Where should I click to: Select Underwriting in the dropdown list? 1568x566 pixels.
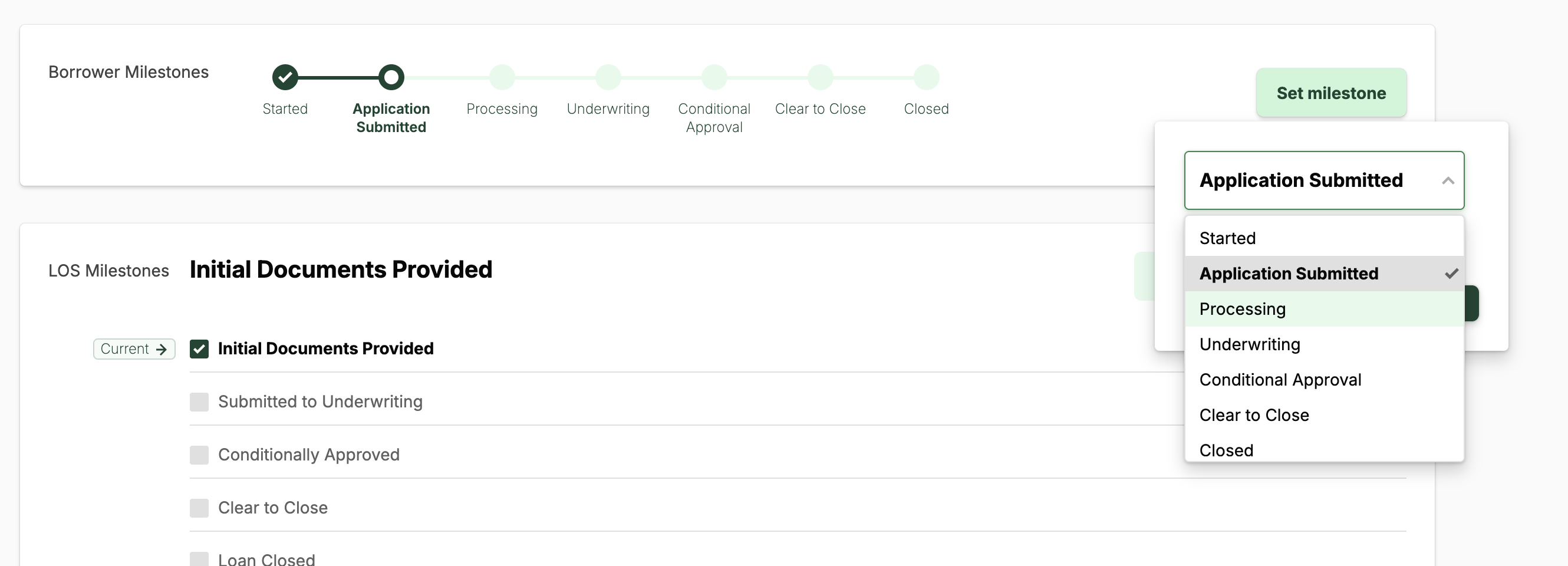[1249, 344]
